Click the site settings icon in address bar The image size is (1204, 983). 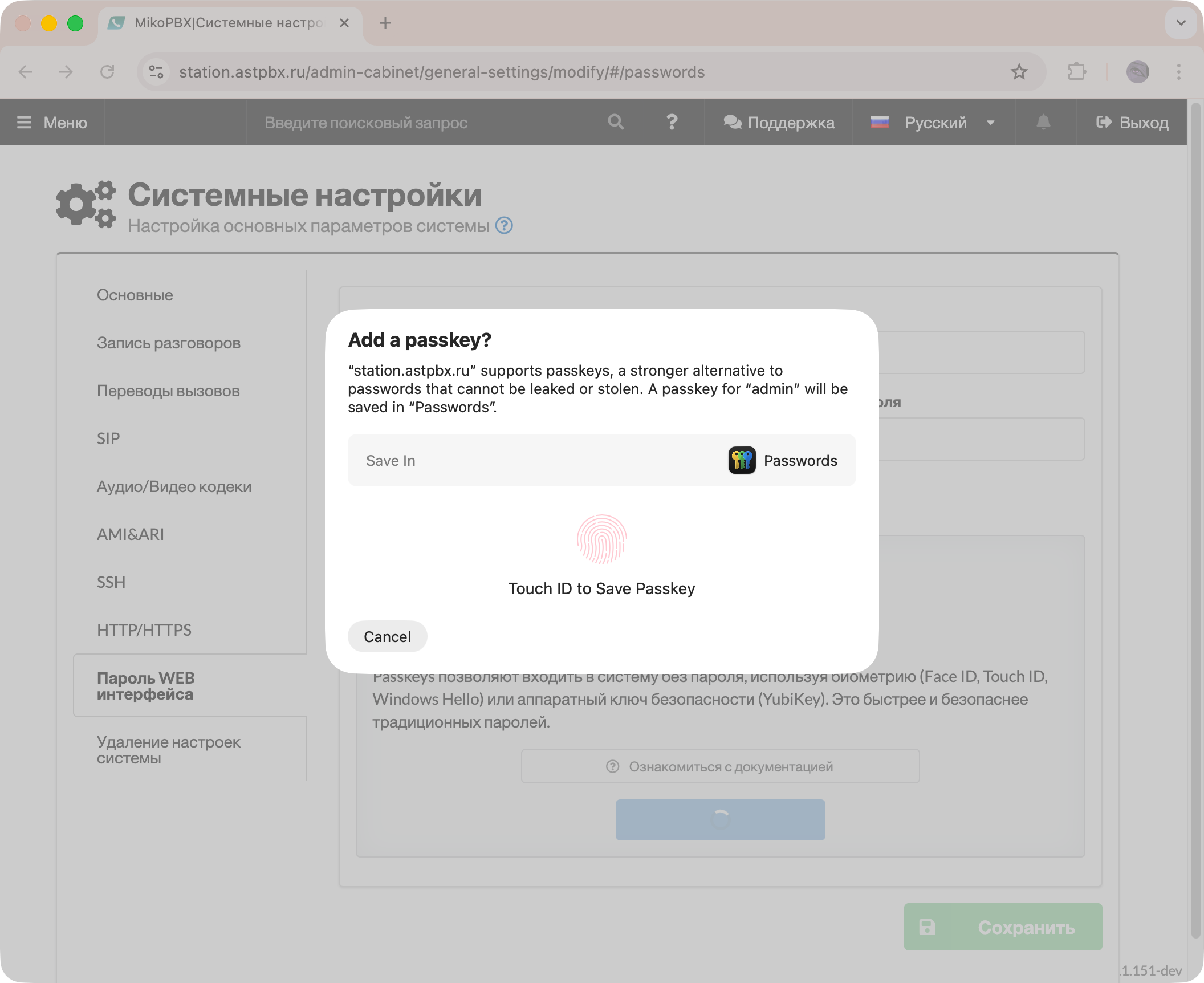[156, 72]
